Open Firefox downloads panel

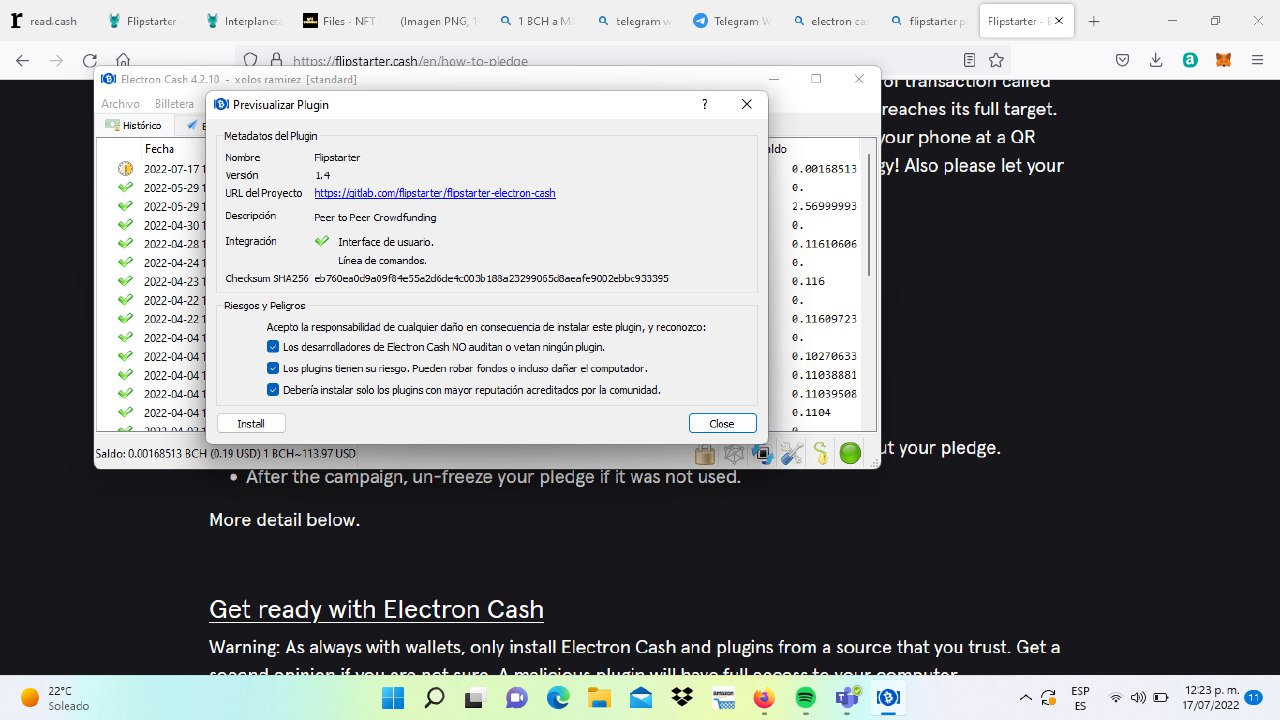point(1156,60)
